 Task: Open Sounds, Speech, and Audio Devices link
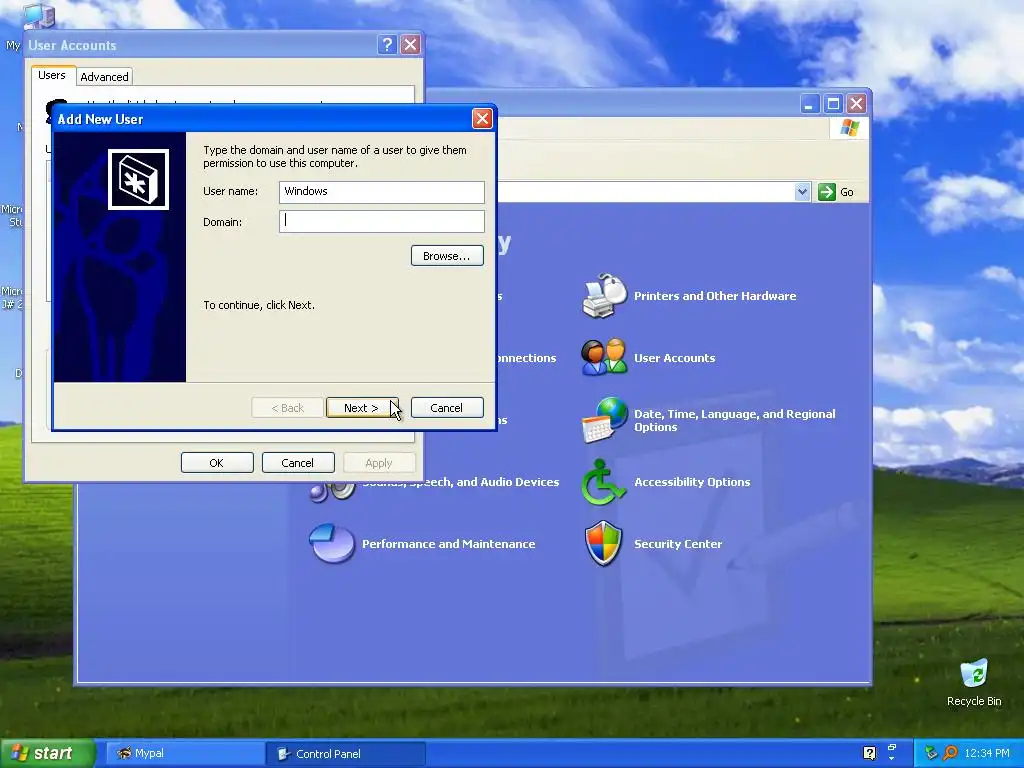coord(460,482)
